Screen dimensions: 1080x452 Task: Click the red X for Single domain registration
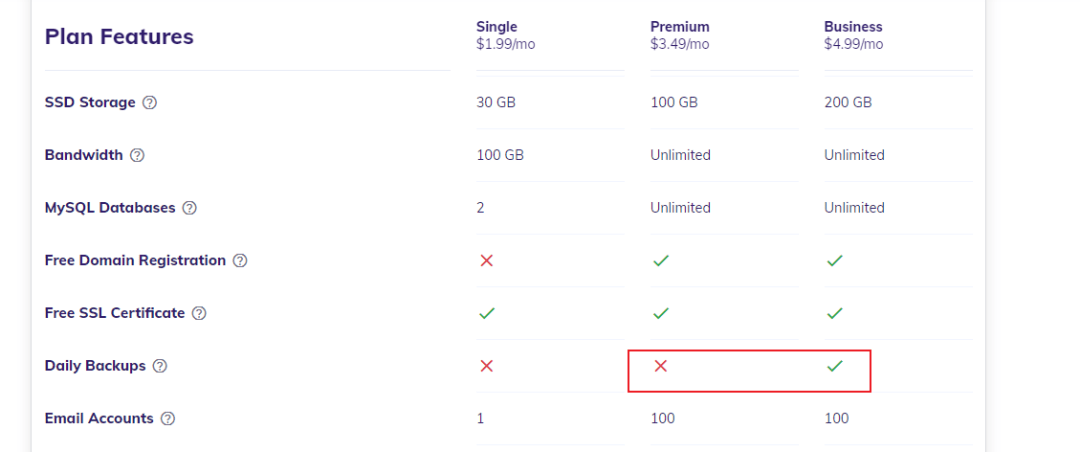[x=487, y=261]
